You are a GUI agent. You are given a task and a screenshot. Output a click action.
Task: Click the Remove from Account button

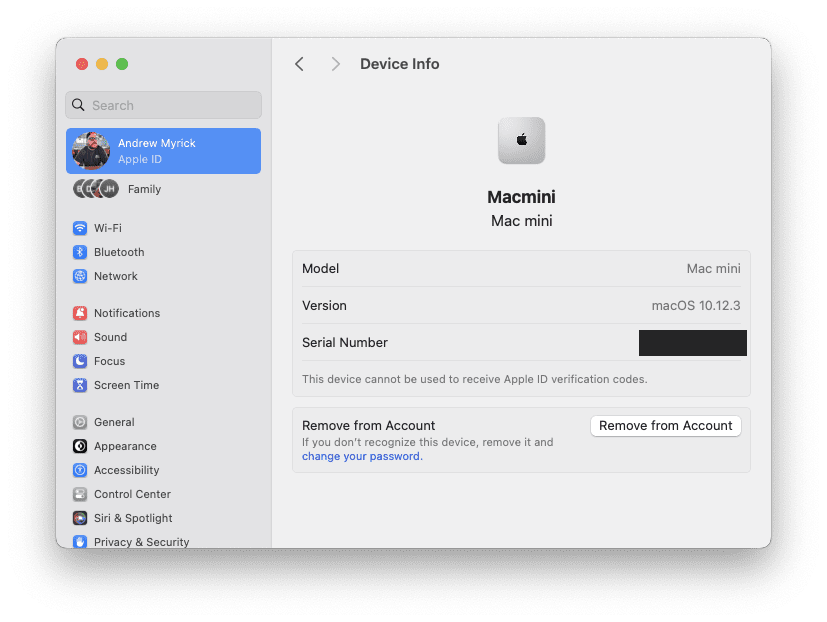click(666, 426)
